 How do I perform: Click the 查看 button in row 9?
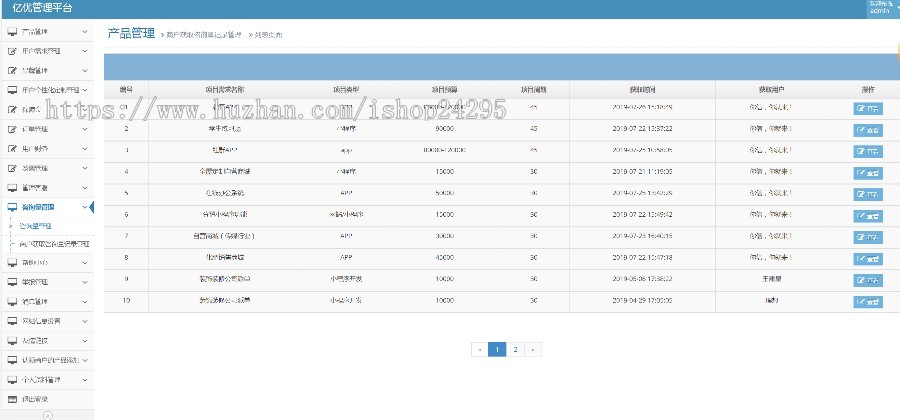tap(868, 281)
